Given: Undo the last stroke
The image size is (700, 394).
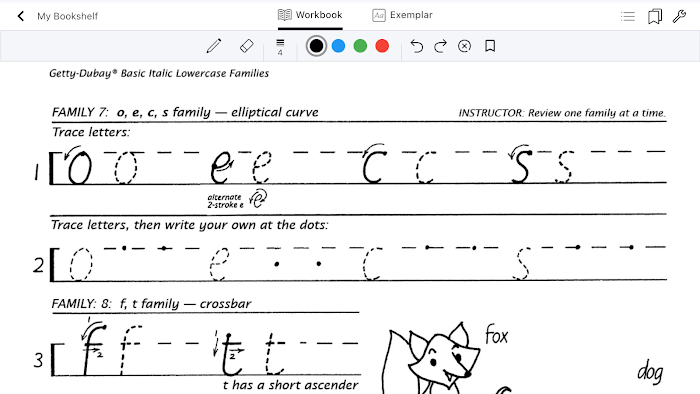Looking at the screenshot, I should (417, 46).
